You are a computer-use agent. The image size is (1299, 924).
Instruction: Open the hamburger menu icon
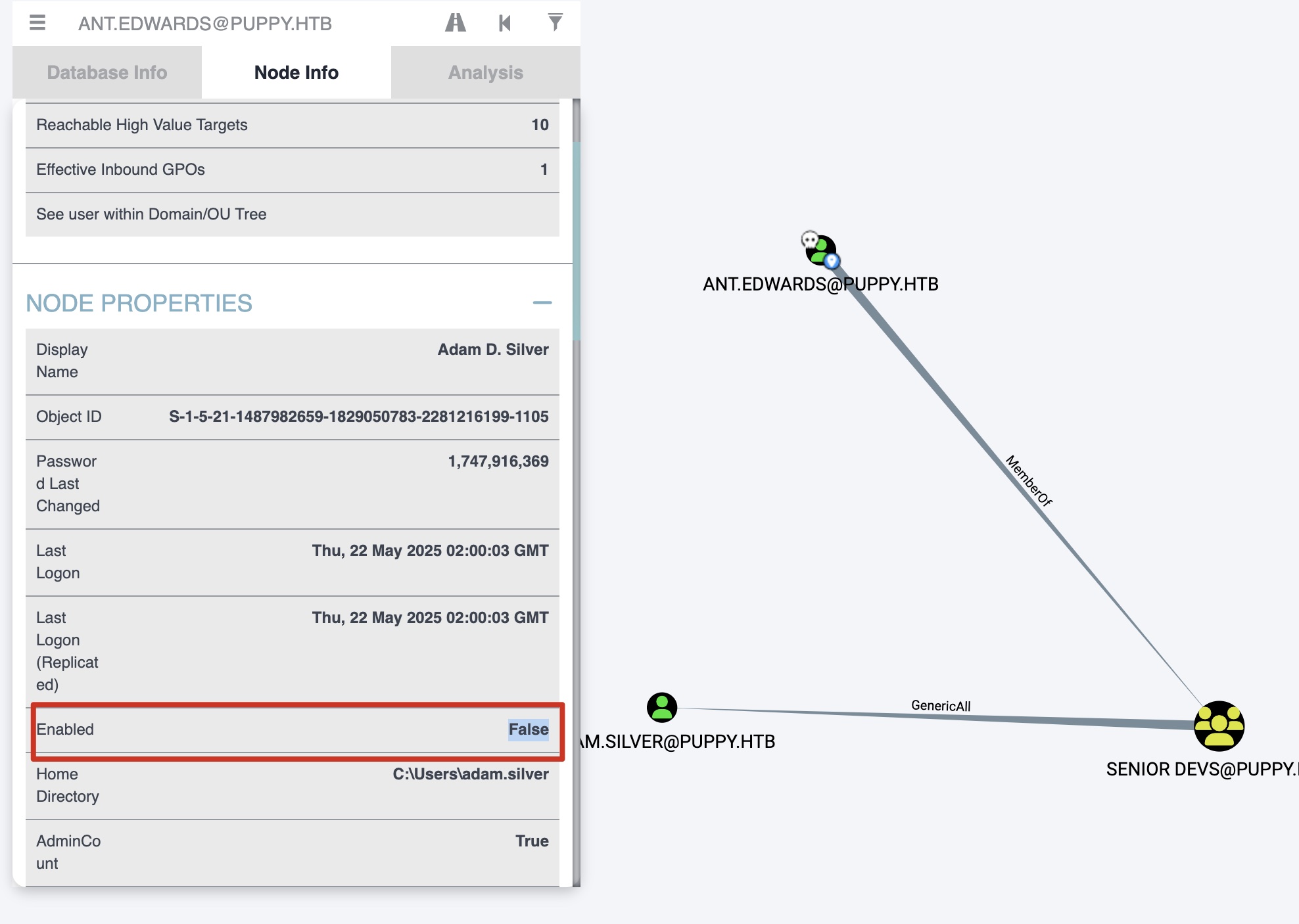[x=37, y=23]
